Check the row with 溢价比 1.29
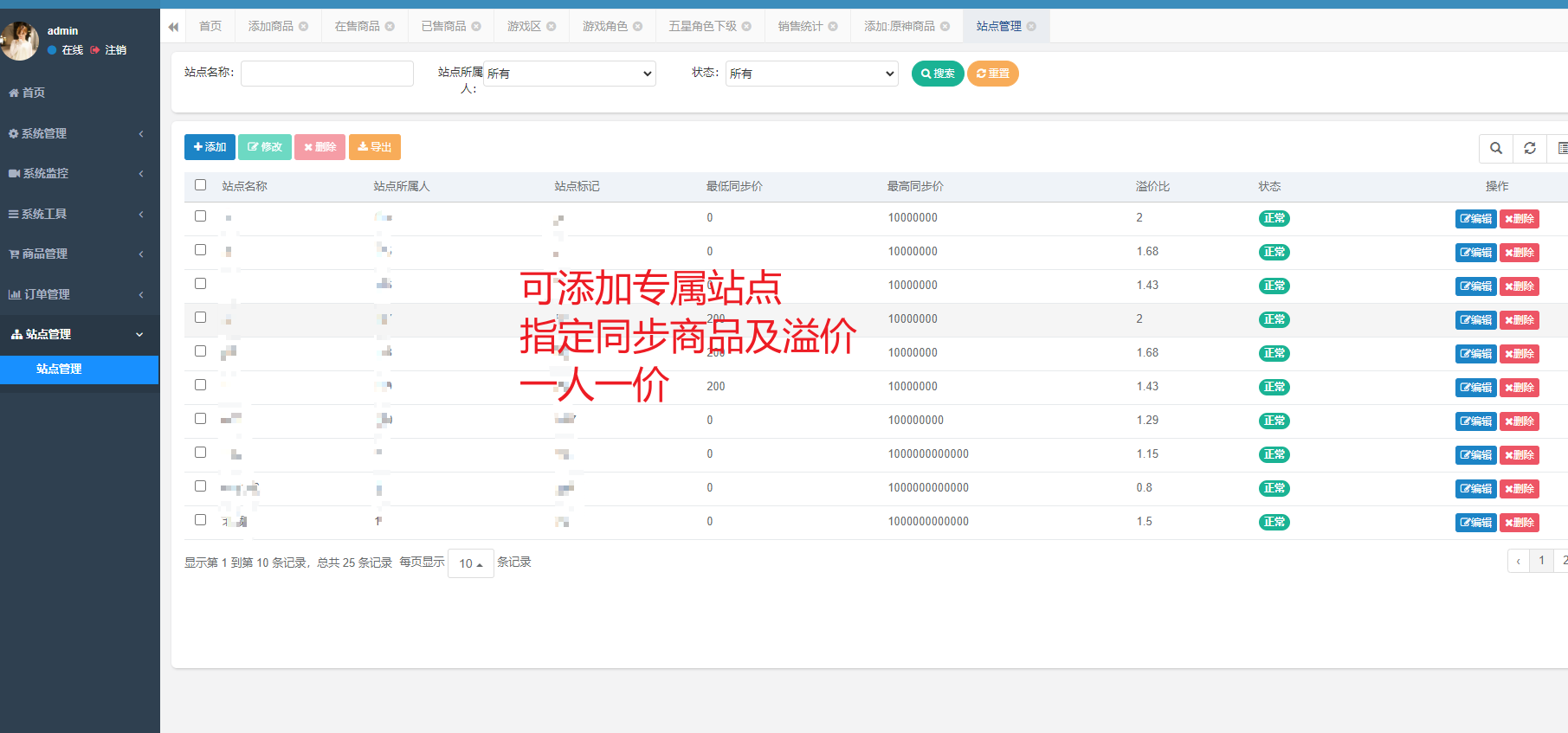The image size is (1568, 733). pyautogui.click(x=201, y=419)
